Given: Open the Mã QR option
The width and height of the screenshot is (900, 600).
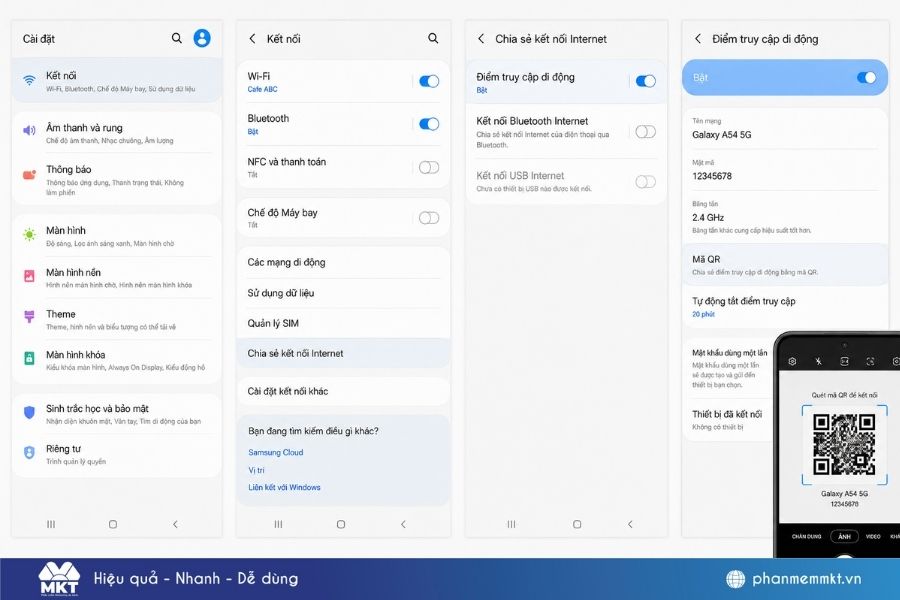Looking at the screenshot, I should coord(785,265).
